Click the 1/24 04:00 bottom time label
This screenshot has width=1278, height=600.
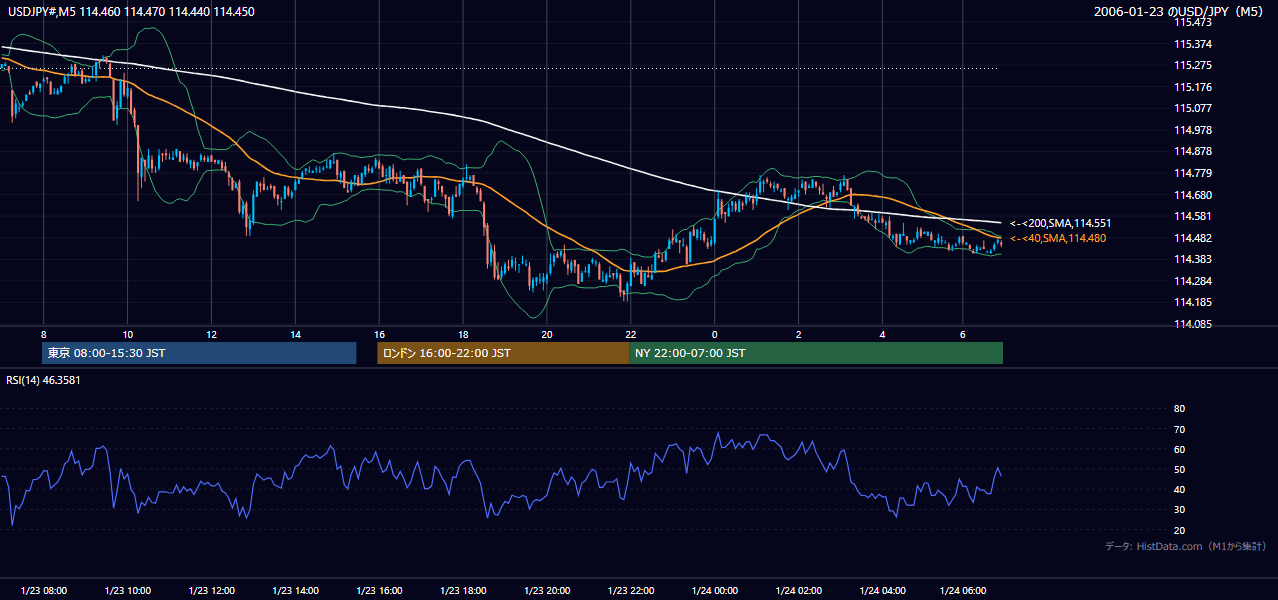point(882,590)
